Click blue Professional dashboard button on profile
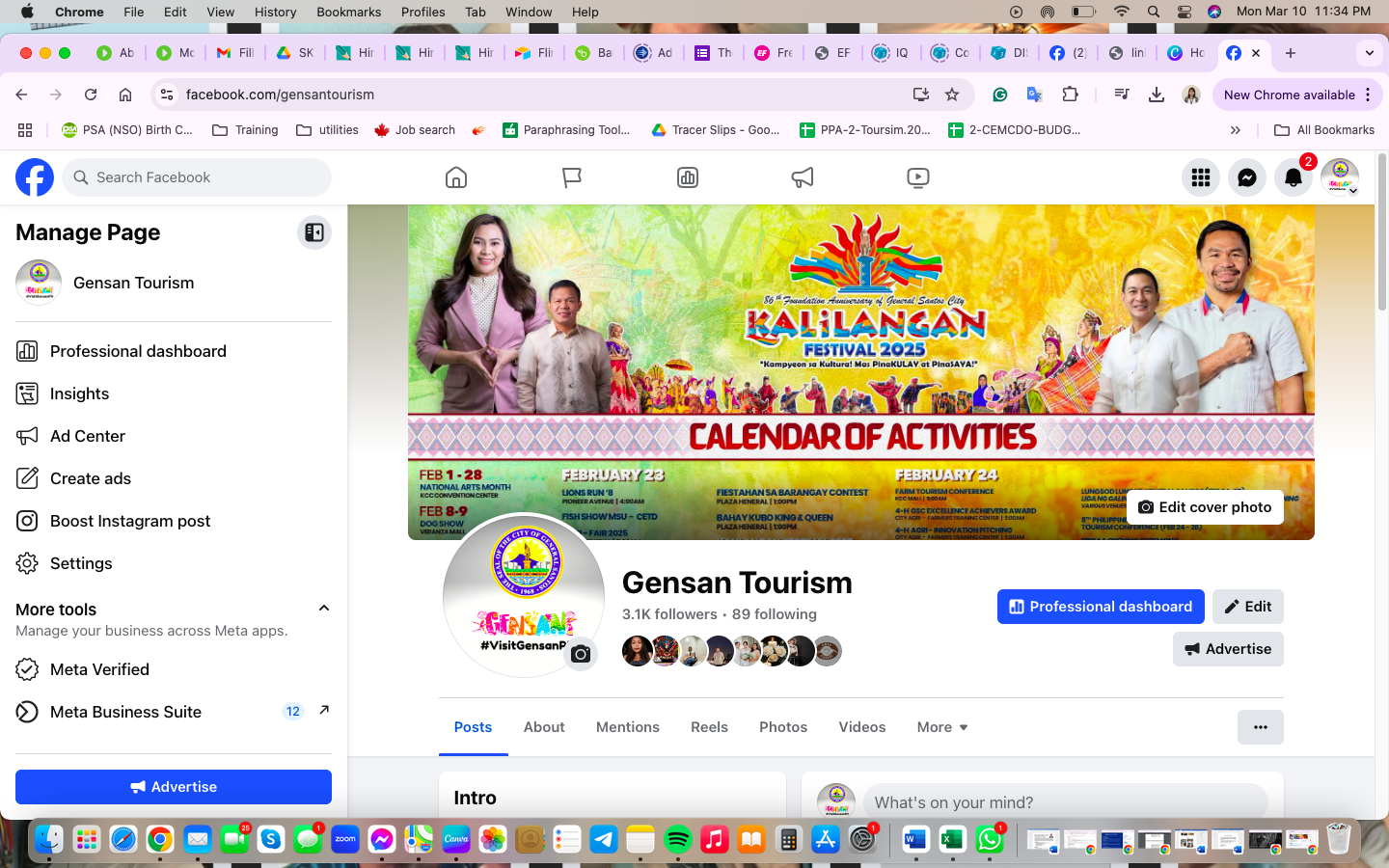 click(1101, 607)
